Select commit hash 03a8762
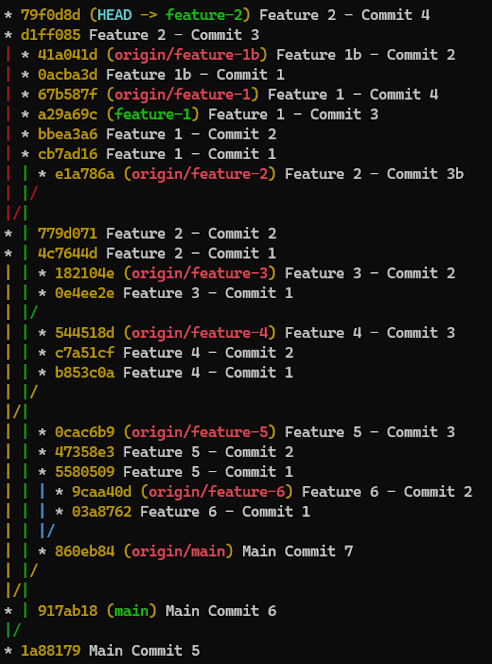The height and width of the screenshot is (664, 492). pyautogui.click(x=102, y=512)
